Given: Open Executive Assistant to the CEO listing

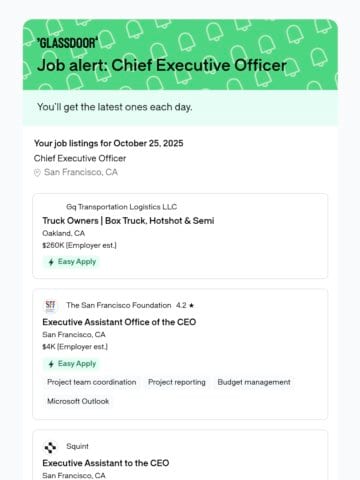Looking at the screenshot, I should (106, 463).
